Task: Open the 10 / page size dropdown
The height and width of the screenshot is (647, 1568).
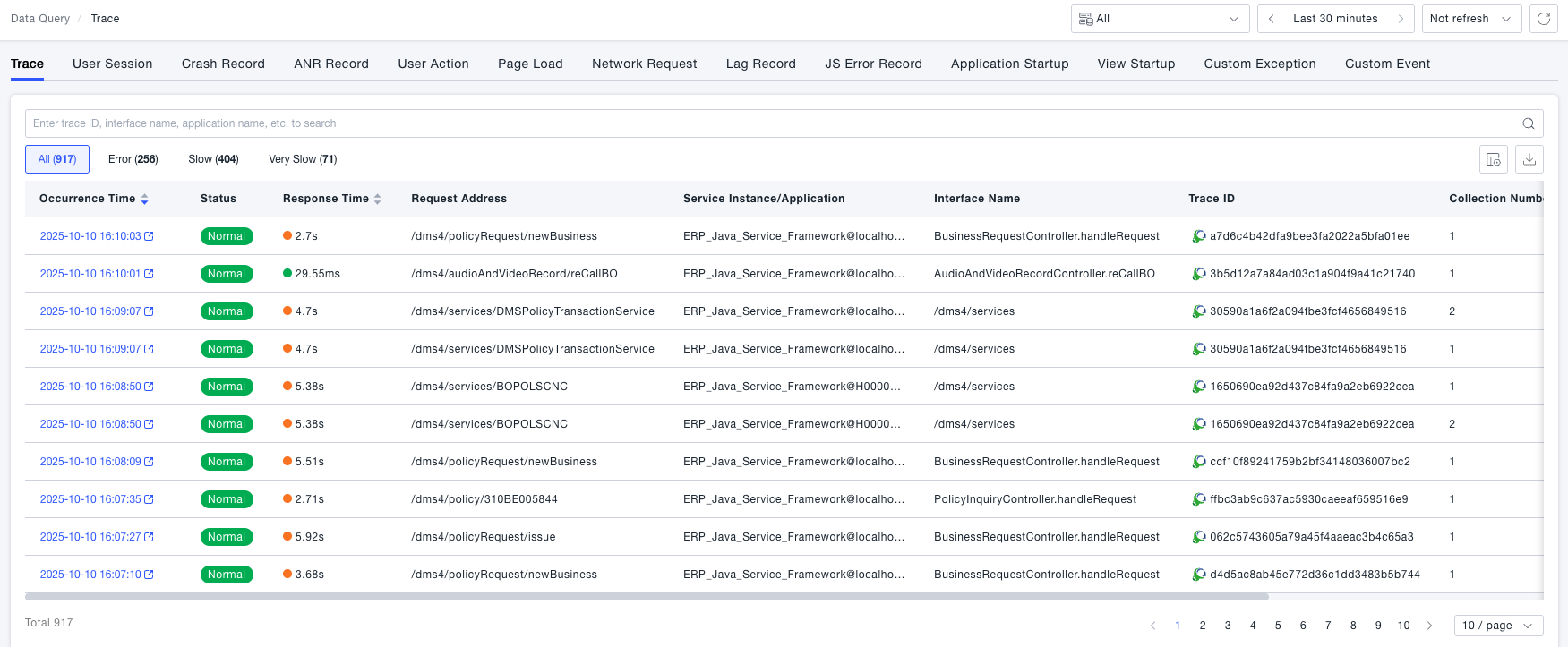Action: (x=1498, y=626)
